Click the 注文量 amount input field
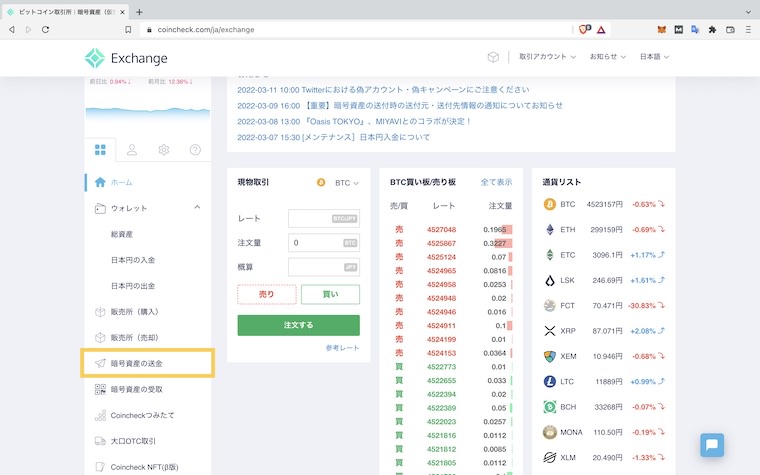 322,243
